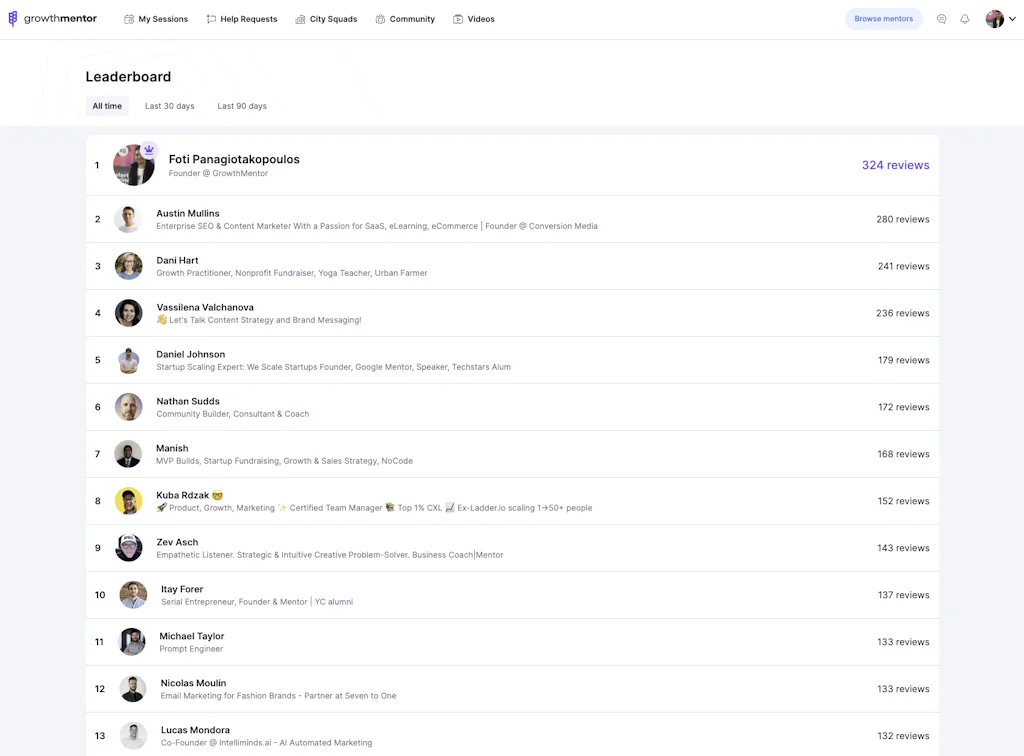Click Foti Panagiotakopoulos profile photo
The image size is (1024, 756).
click(x=133, y=165)
